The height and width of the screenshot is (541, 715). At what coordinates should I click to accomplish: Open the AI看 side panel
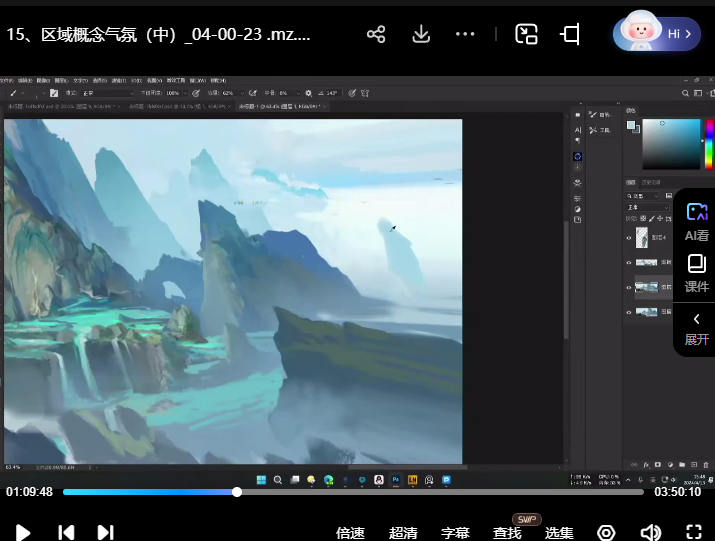[696, 222]
